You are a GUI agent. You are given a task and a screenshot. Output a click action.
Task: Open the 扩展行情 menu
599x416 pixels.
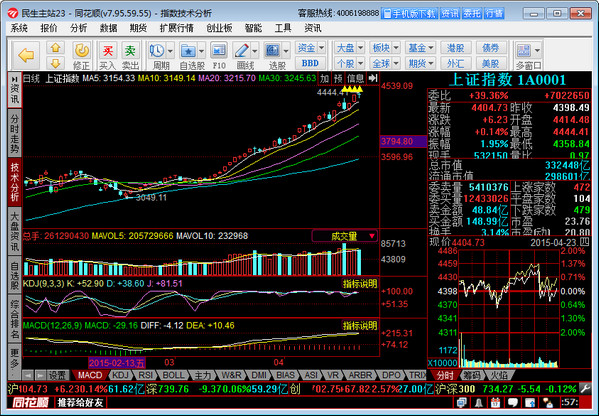(x=176, y=28)
